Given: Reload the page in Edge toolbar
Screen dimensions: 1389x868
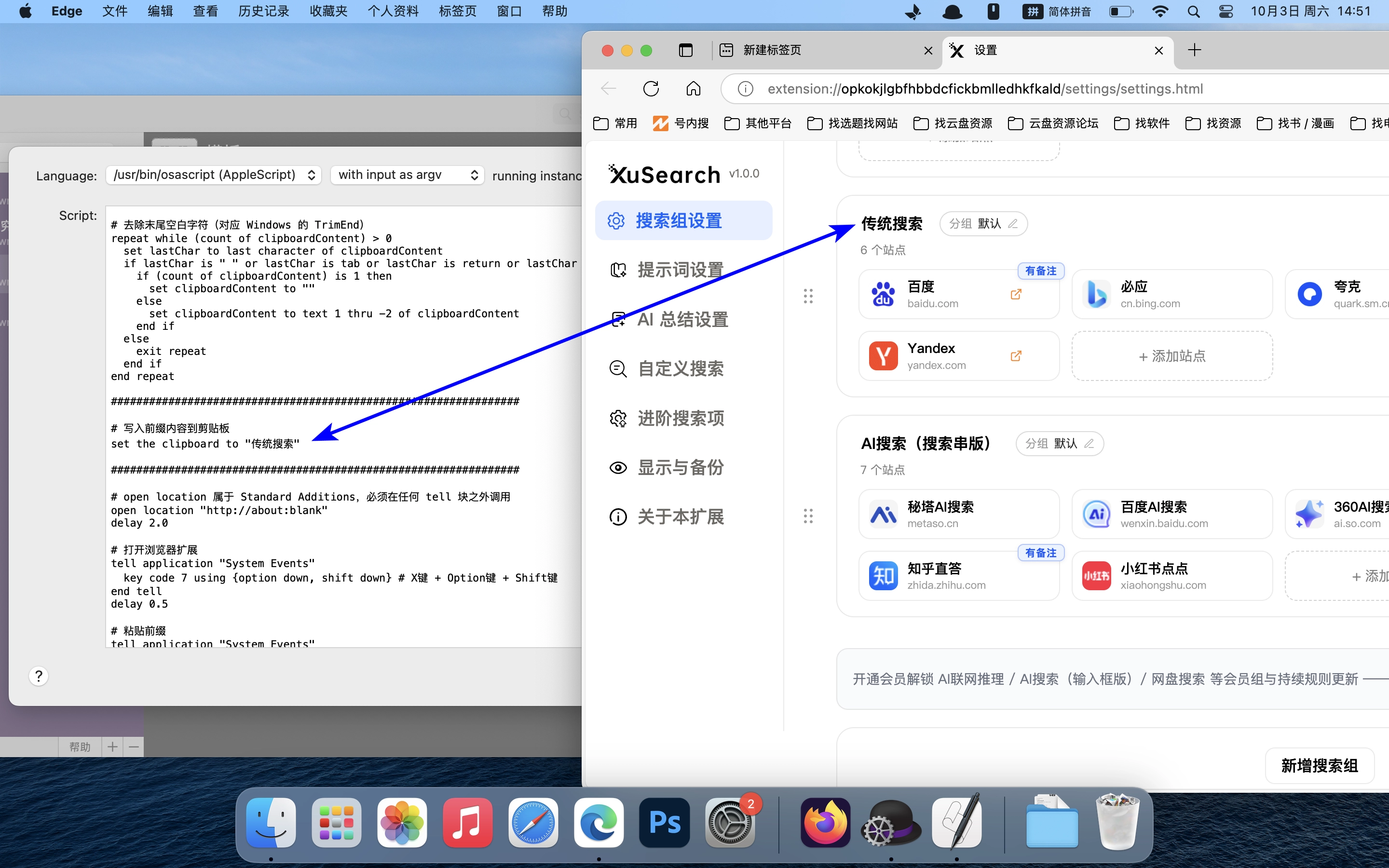Looking at the screenshot, I should (x=651, y=88).
